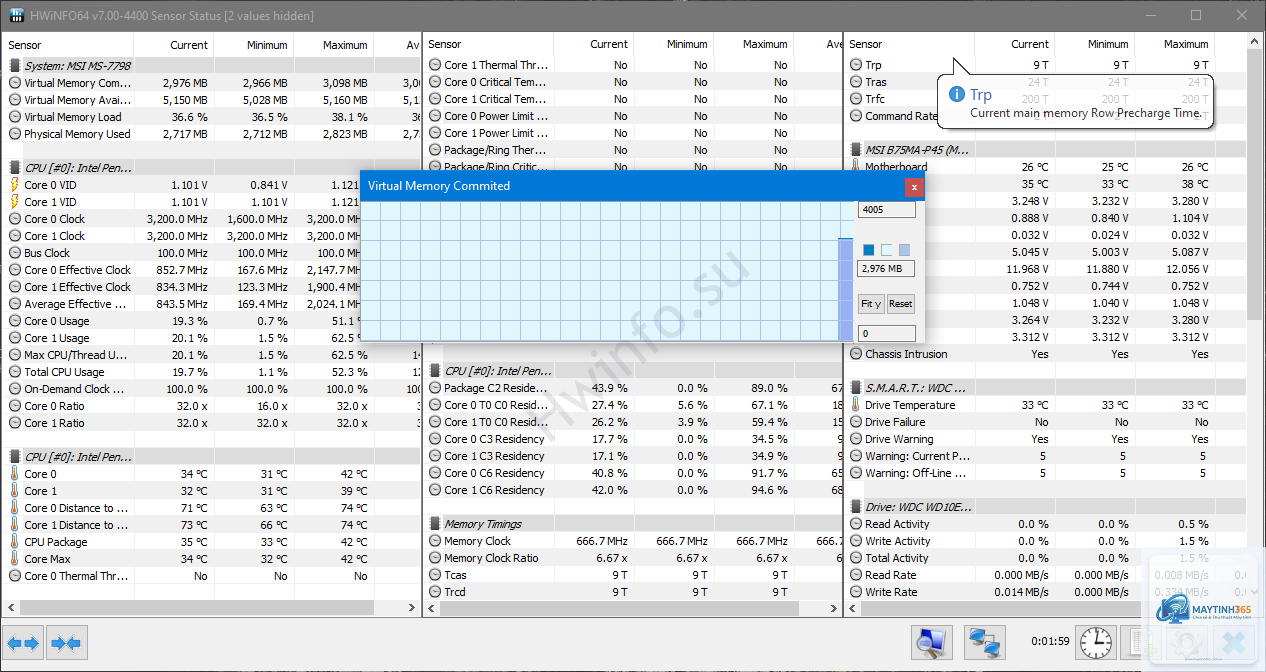
Task: Click the icon of S.M.A.R.T.: WDC group
Action: 857,388
